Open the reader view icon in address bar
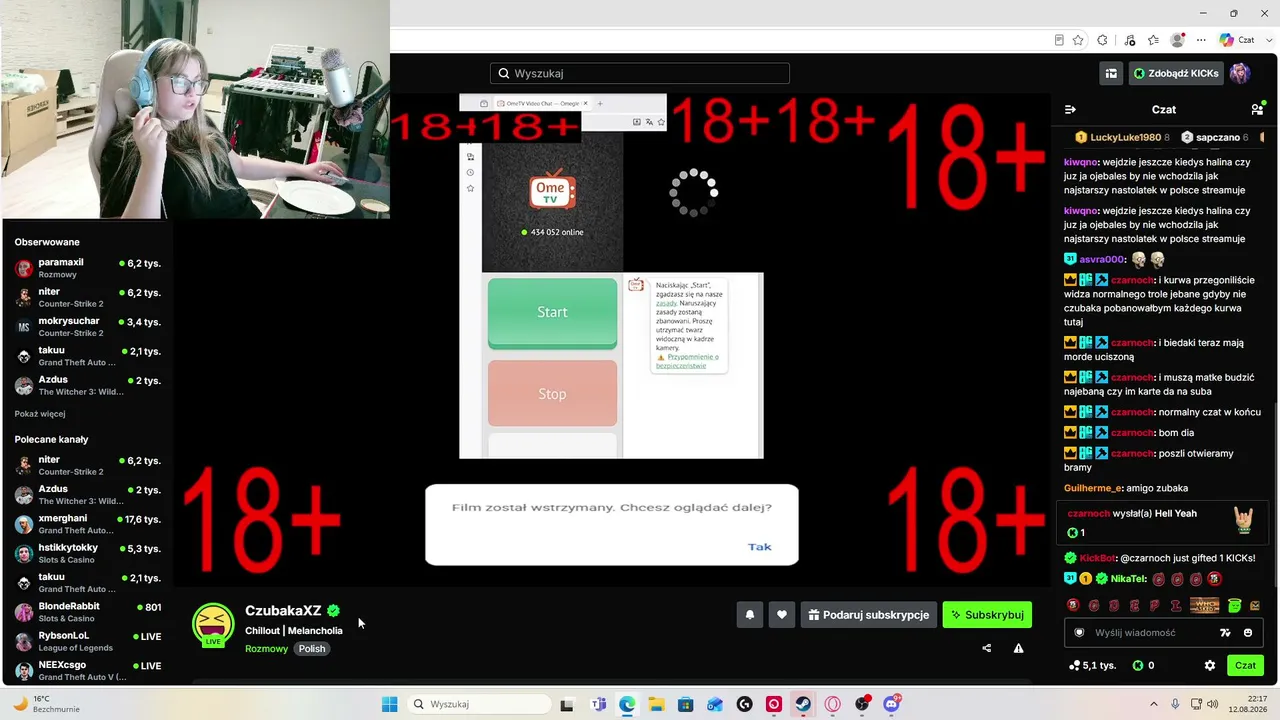Viewport: 1280px width, 720px height. click(x=1059, y=40)
